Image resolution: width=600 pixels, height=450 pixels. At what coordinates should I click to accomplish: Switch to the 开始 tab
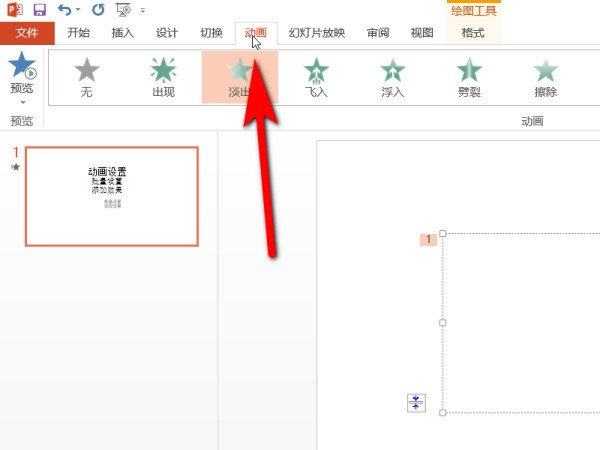(78, 33)
